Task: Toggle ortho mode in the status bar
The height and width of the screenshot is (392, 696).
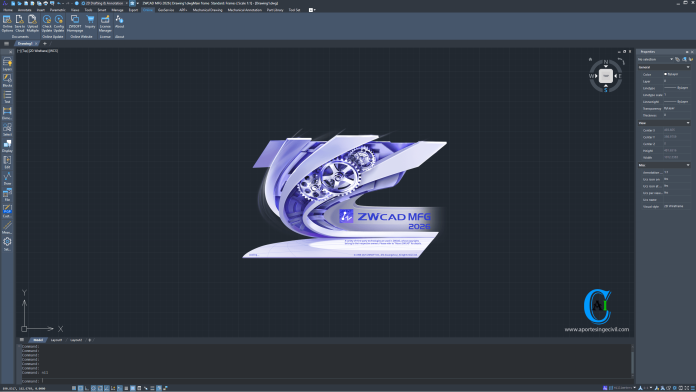Action: (x=87, y=388)
